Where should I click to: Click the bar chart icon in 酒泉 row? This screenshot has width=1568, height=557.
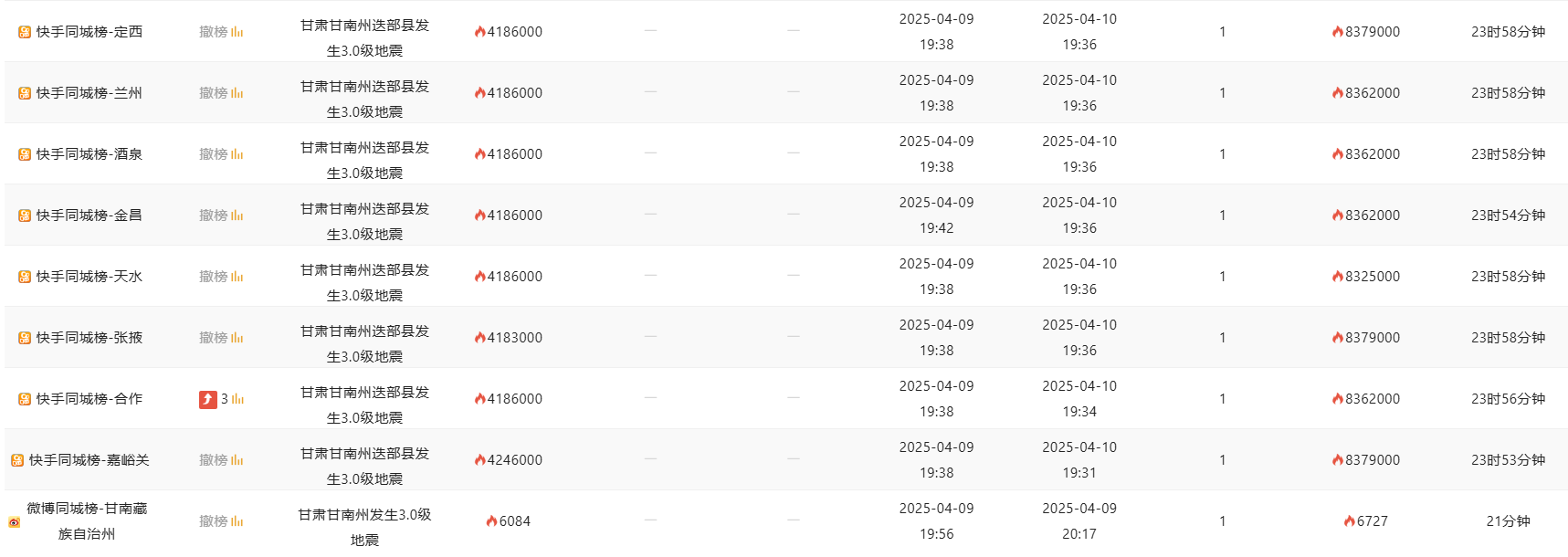237,154
